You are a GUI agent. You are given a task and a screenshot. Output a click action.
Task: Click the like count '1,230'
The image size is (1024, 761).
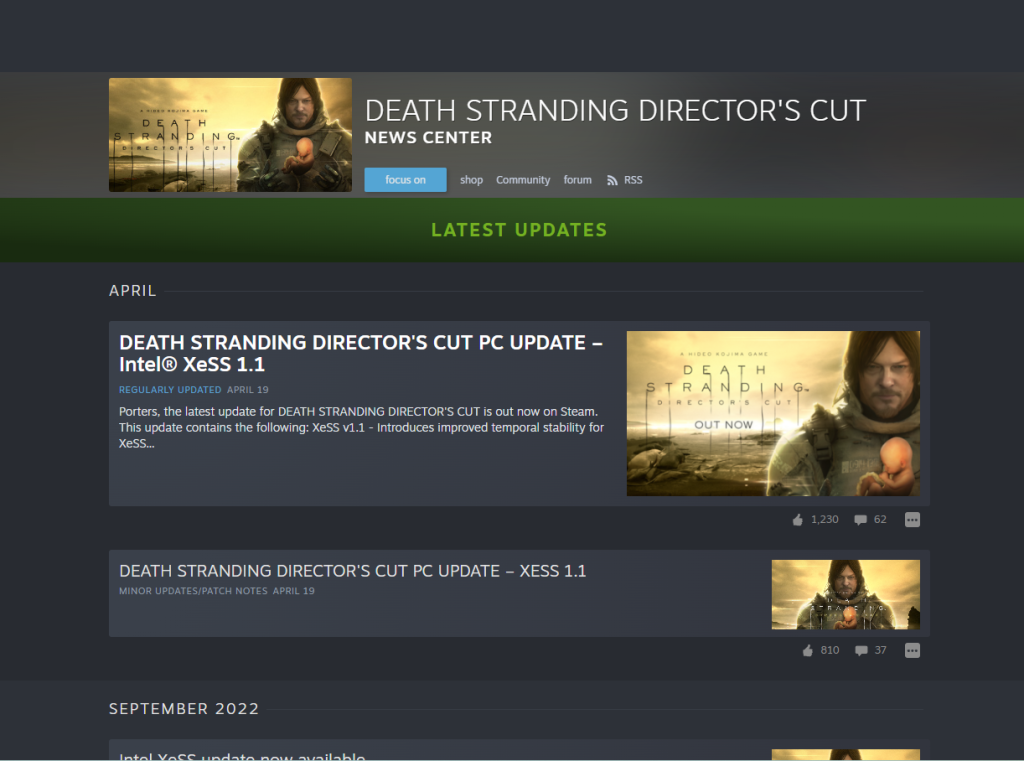pos(825,519)
